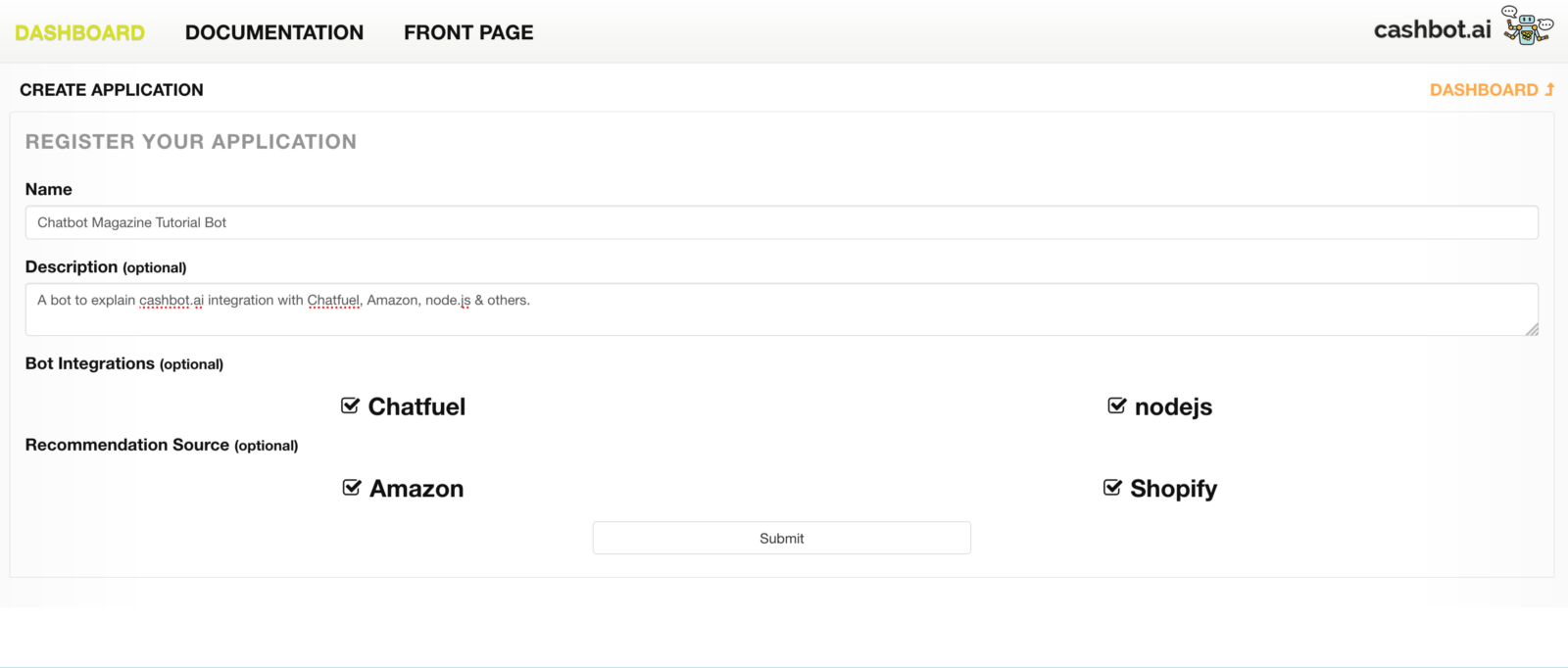Click the Description textarea resize handle
Image resolution: width=1568 pixels, height=668 pixels.
tap(1532, 329)
